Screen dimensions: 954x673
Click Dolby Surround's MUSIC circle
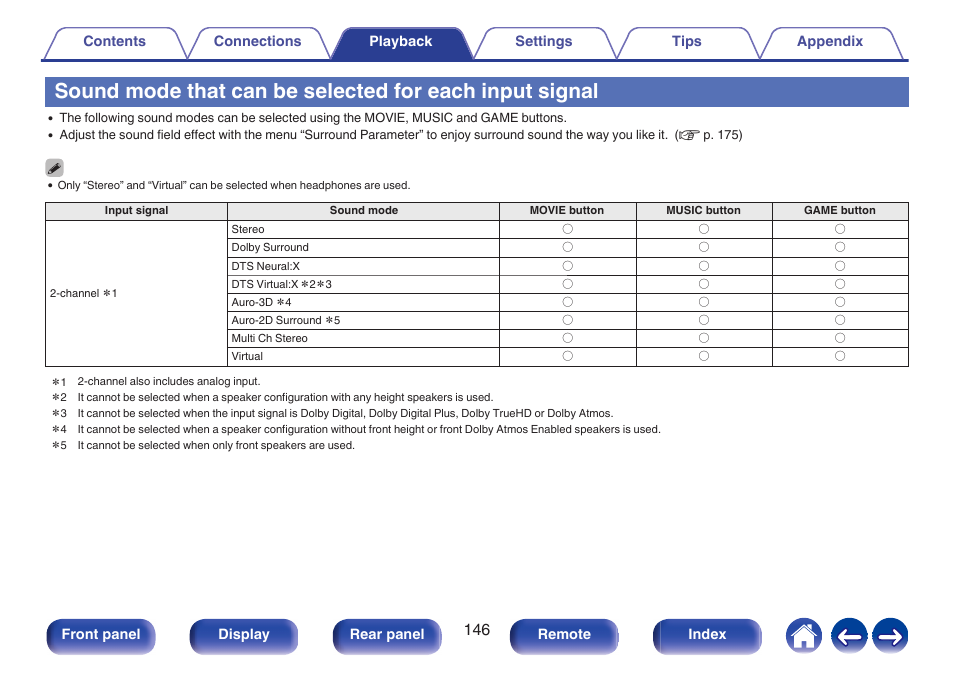click(x=704, y=247)
